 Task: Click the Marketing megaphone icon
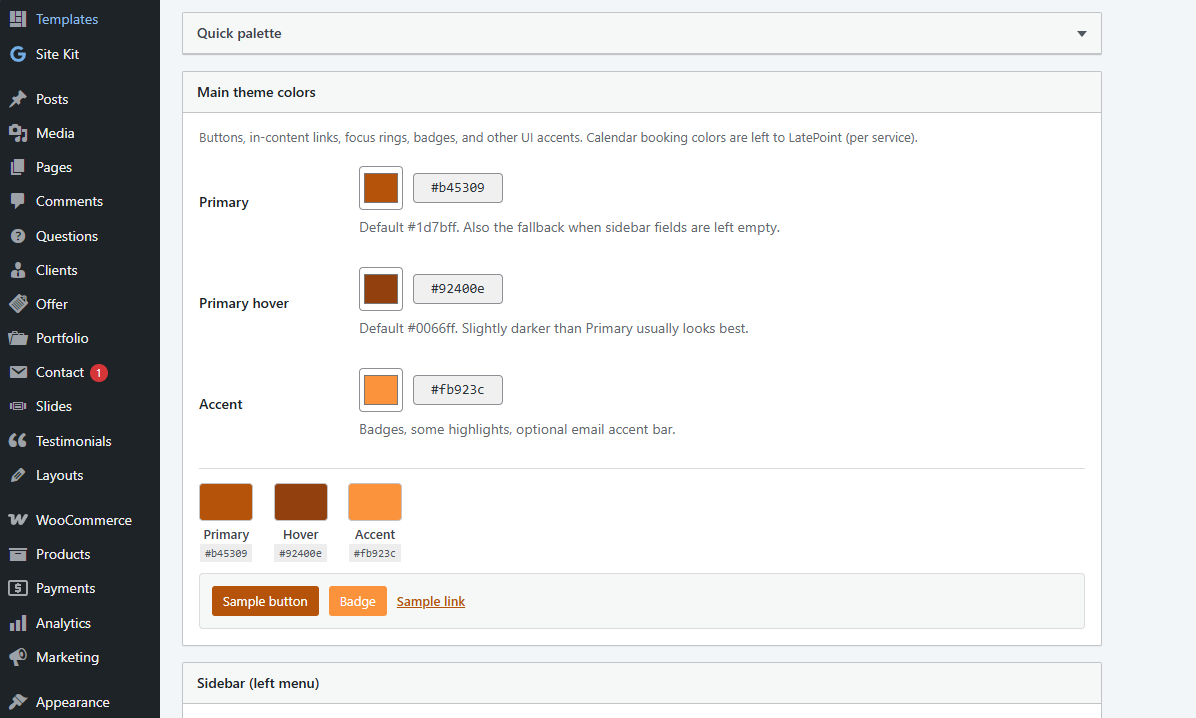coord(18,657)
